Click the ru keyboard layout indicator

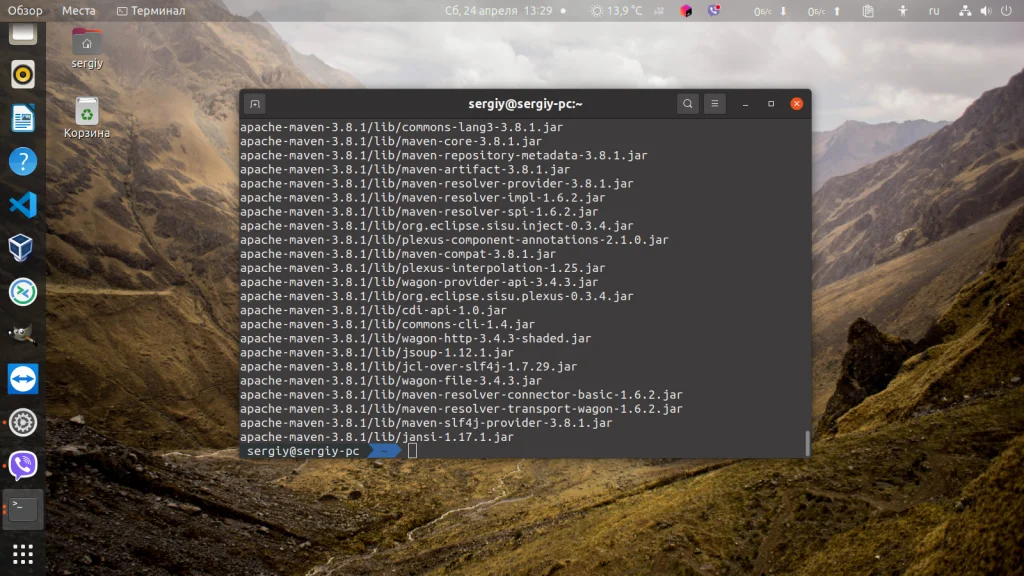(x=933, y=11)
